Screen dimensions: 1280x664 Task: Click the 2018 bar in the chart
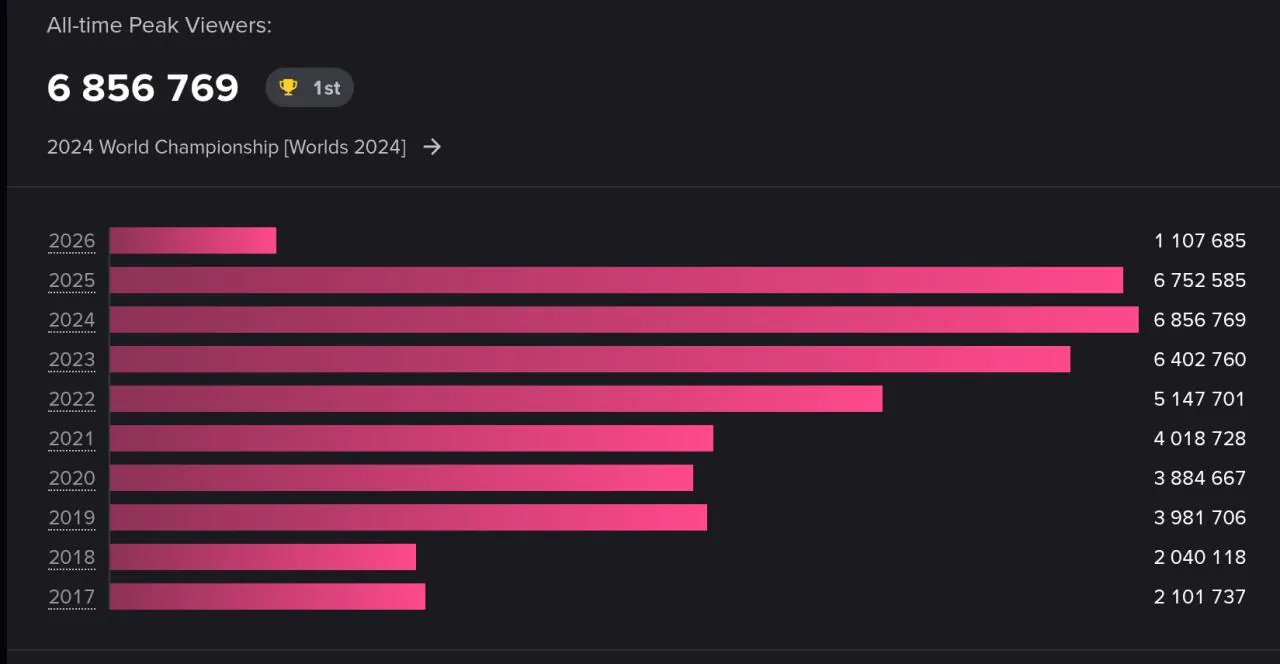(x=263, y=557)
